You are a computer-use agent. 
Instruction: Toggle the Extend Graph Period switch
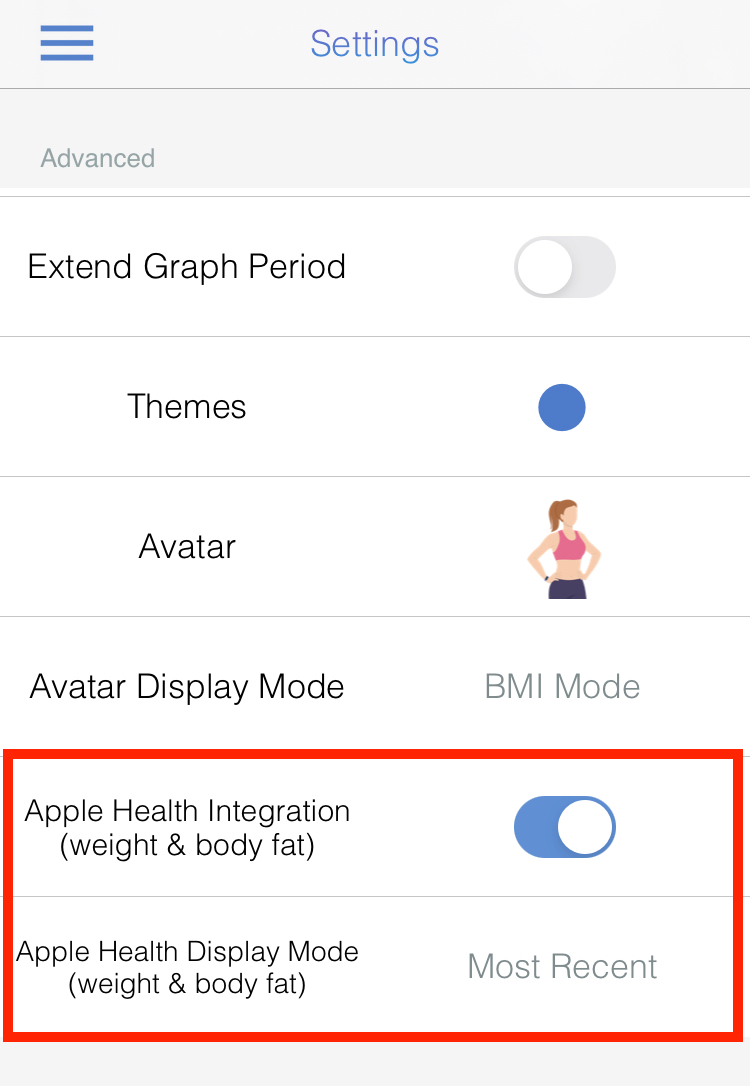click(564, 267)
